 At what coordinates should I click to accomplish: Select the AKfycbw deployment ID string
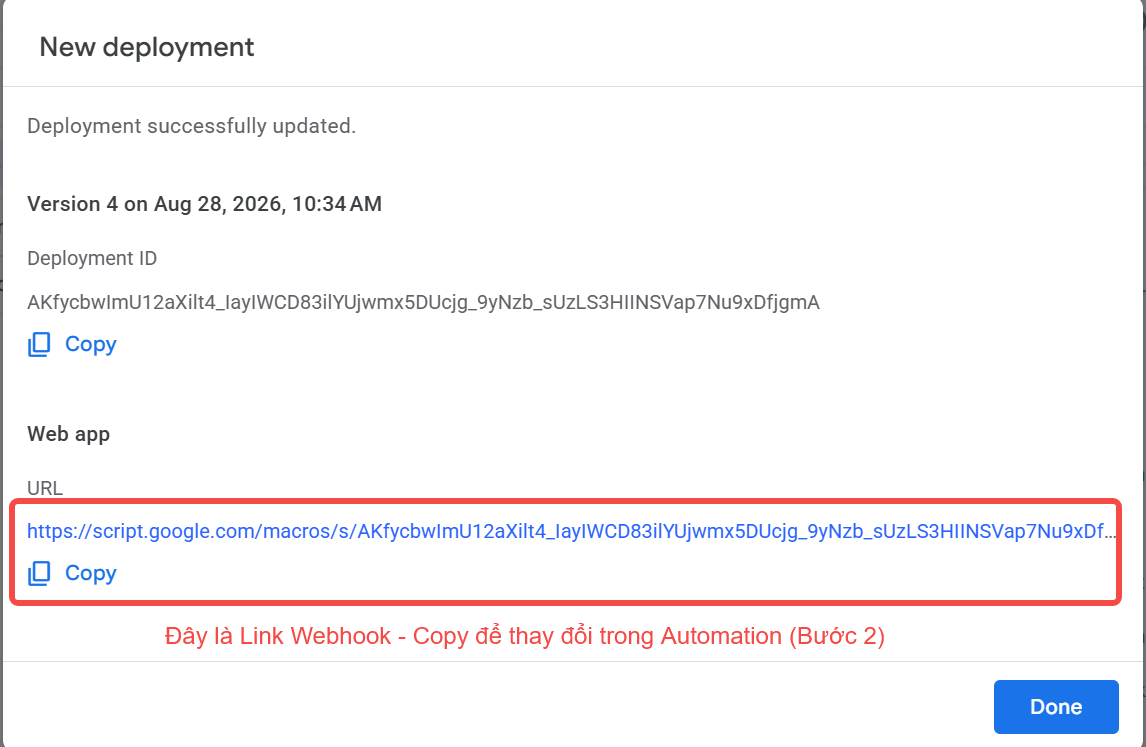[423, 303]
